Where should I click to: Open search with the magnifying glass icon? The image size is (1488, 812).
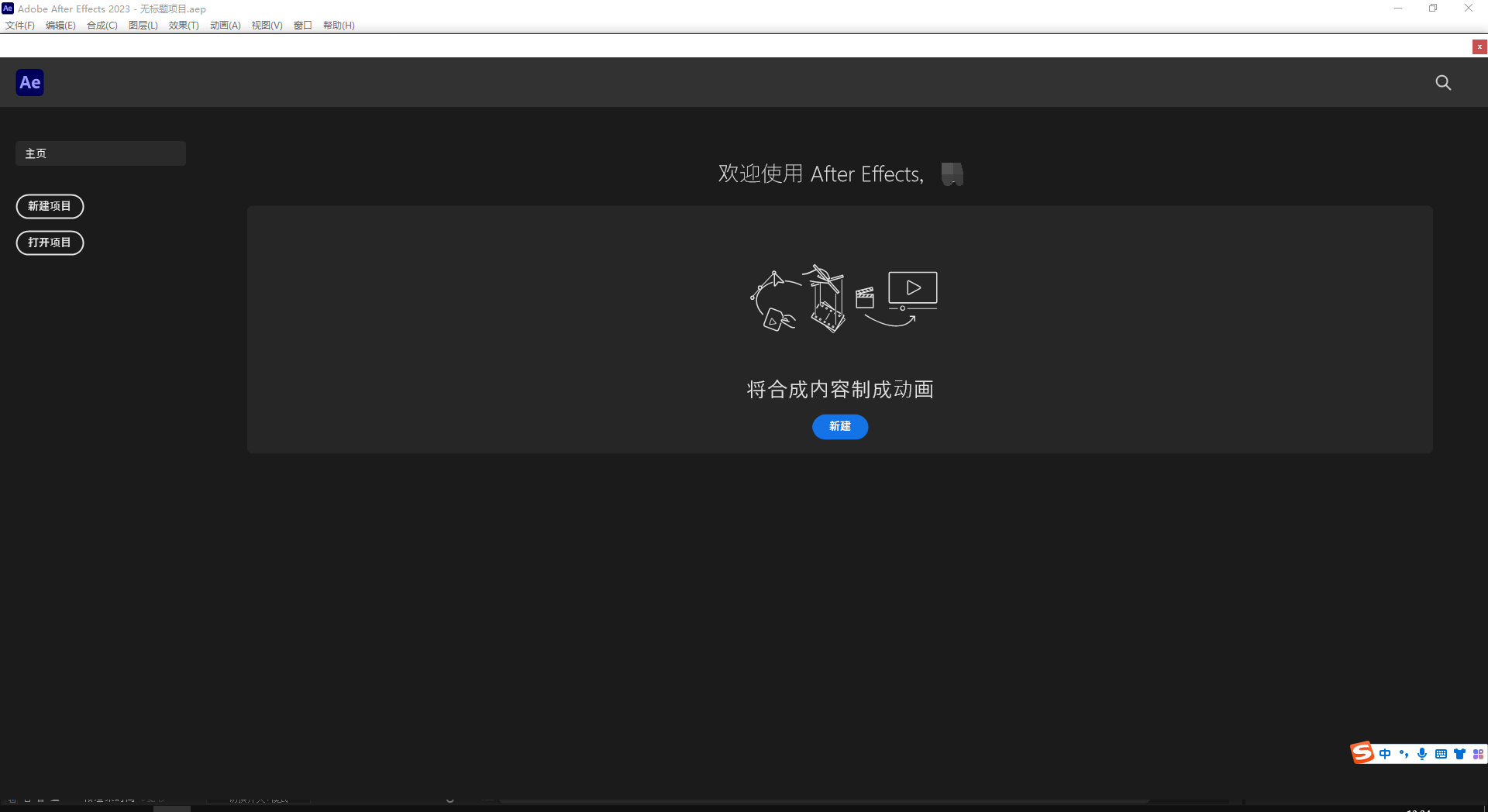tap(1442, 83)
